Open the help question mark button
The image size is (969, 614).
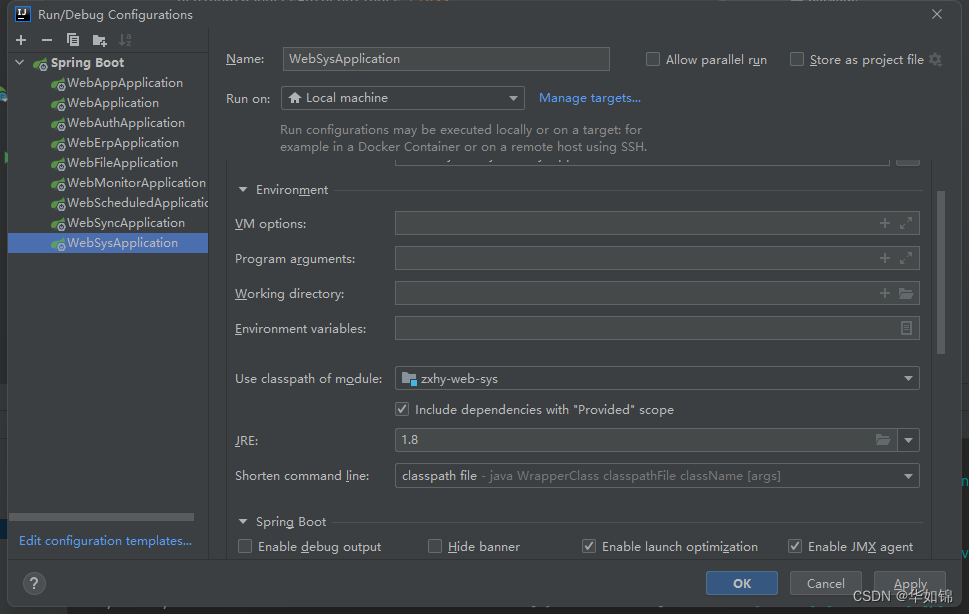[35, 583]
